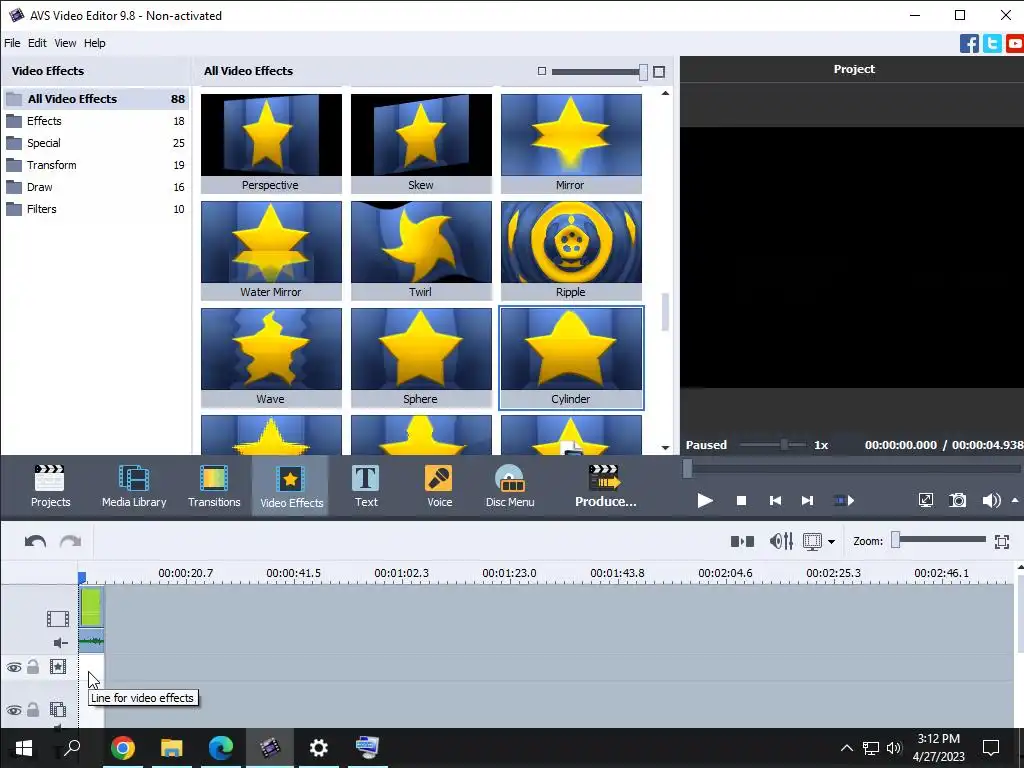Open the audio mixer icon
Screen dimensions: 1024x768
pos(781,541)
